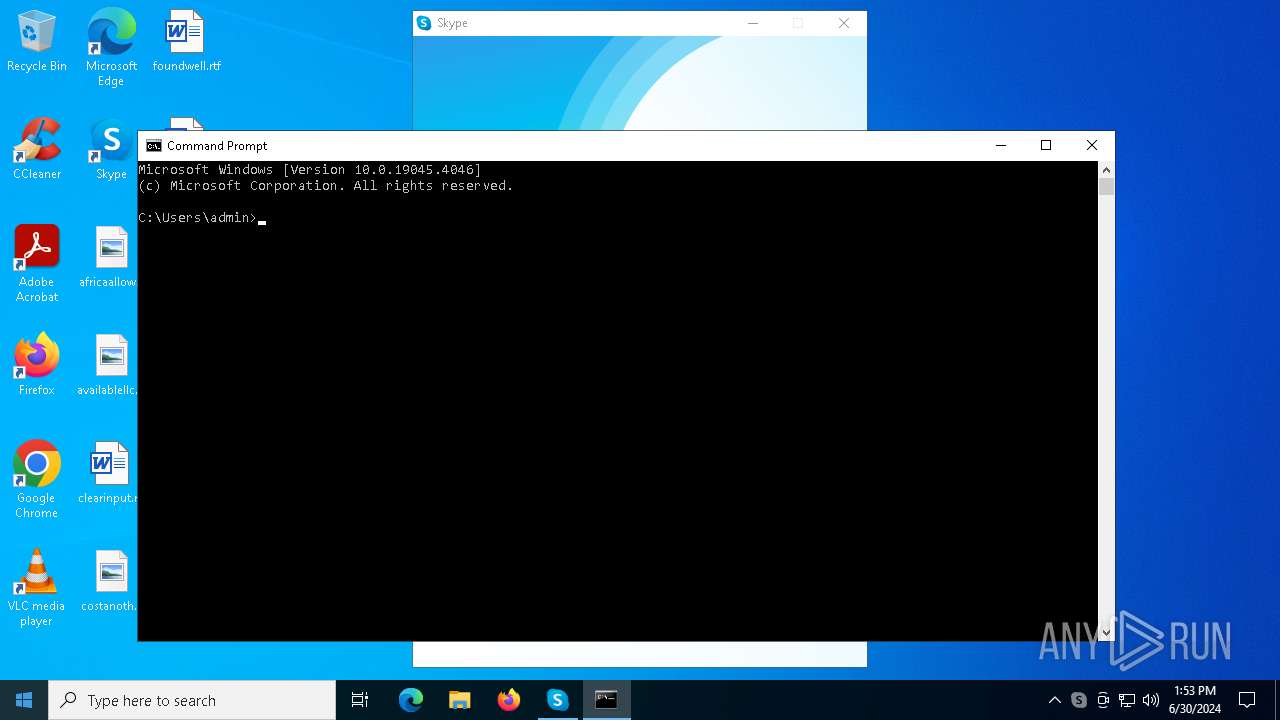Open Task View from the taskbar
Viewport: 1280px width, 720px height.
360,700
